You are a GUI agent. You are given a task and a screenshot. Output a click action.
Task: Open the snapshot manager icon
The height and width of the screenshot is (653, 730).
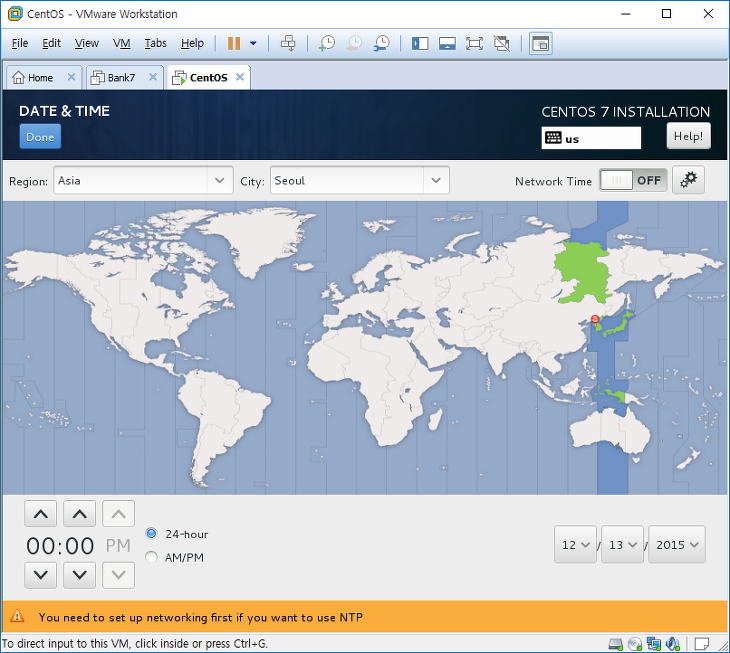pyautogui.click(x=382, y=44)
